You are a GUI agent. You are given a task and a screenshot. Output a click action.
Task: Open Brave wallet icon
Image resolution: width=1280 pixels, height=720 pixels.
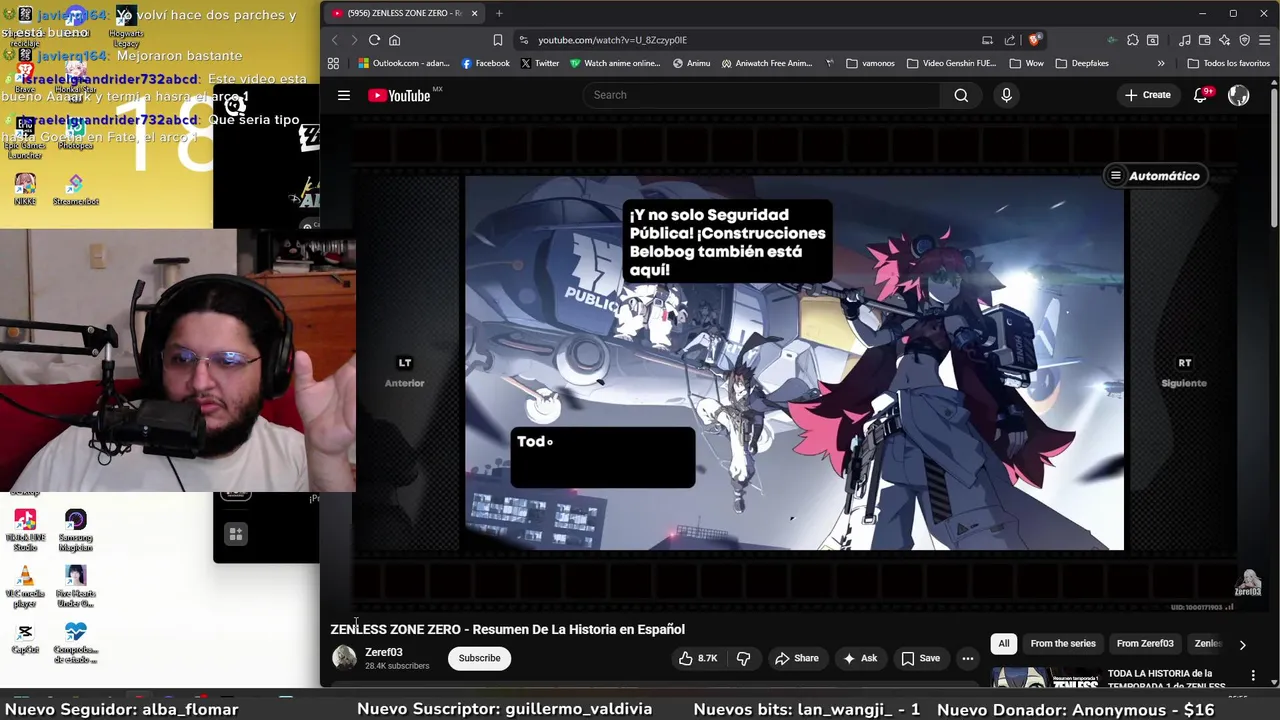[1204, 40]
